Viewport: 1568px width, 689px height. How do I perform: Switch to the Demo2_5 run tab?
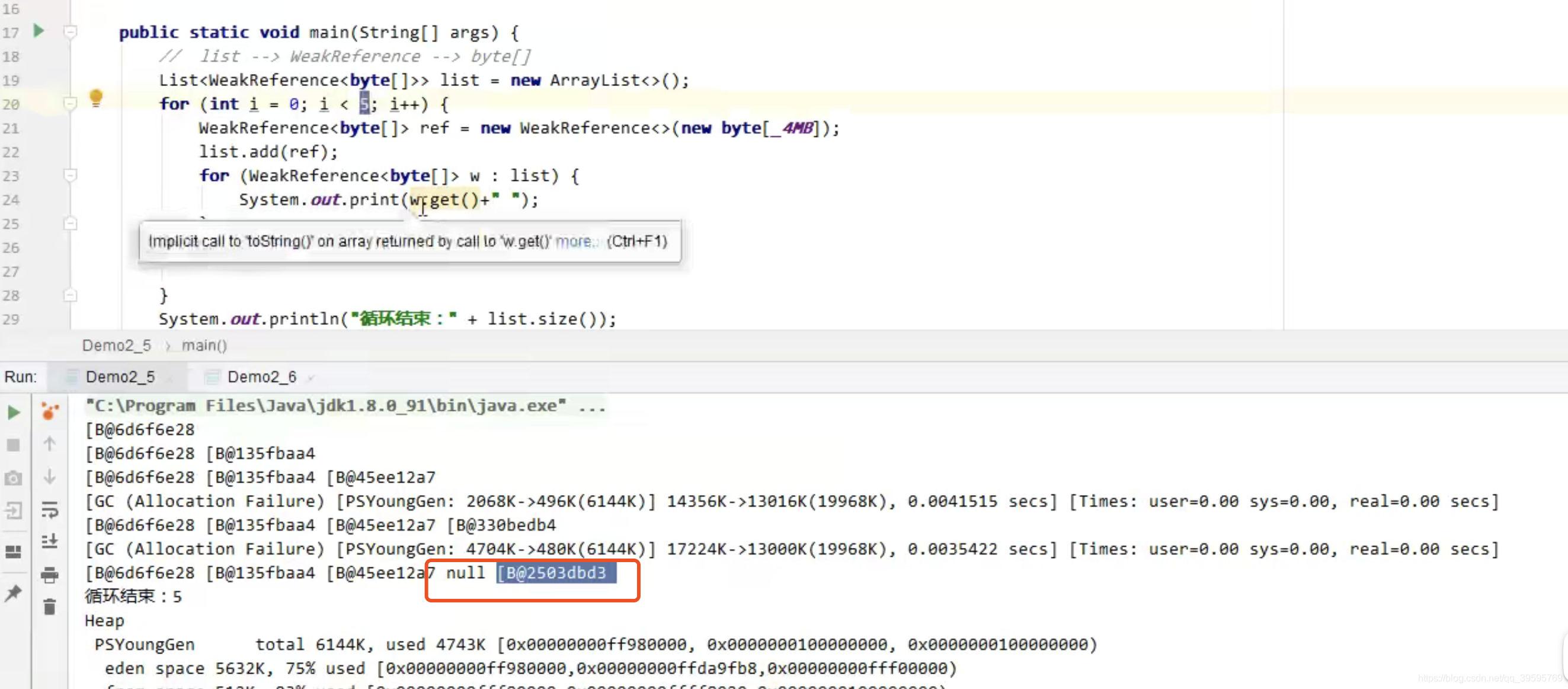[120, 377]
